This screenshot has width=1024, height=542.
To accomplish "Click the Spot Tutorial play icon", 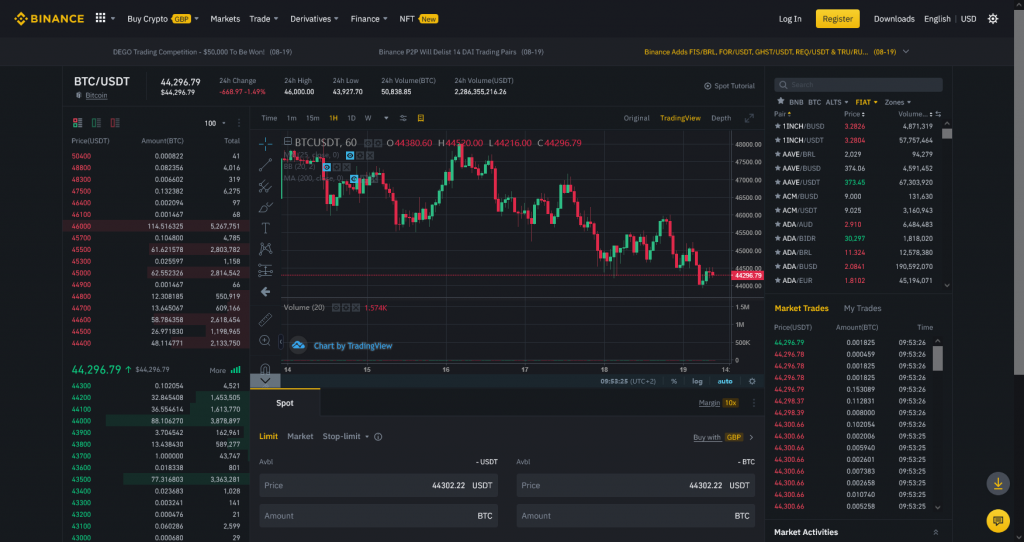I will tap(707, 86).
